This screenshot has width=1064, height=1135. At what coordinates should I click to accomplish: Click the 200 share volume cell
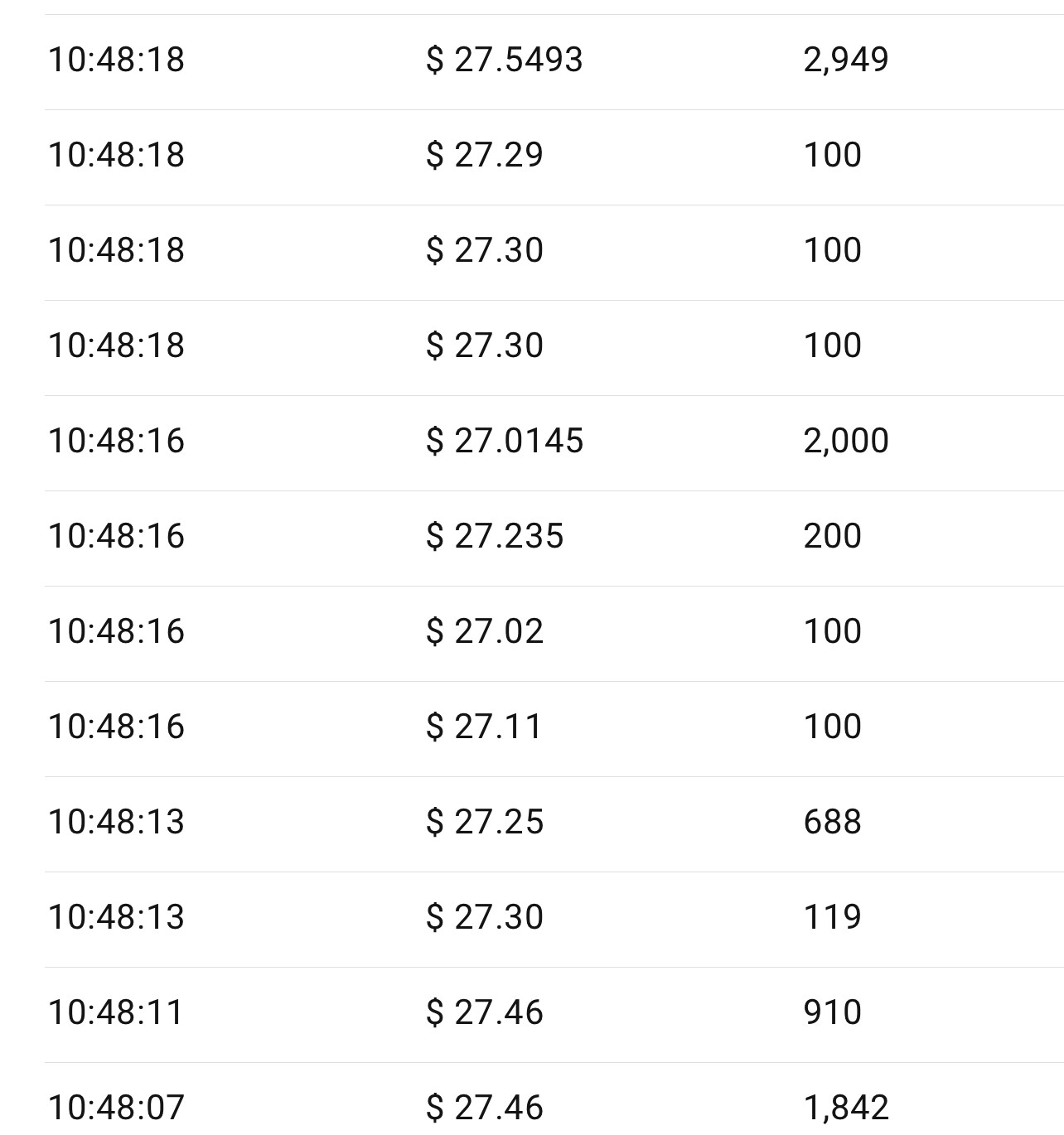tap(832, 536)
